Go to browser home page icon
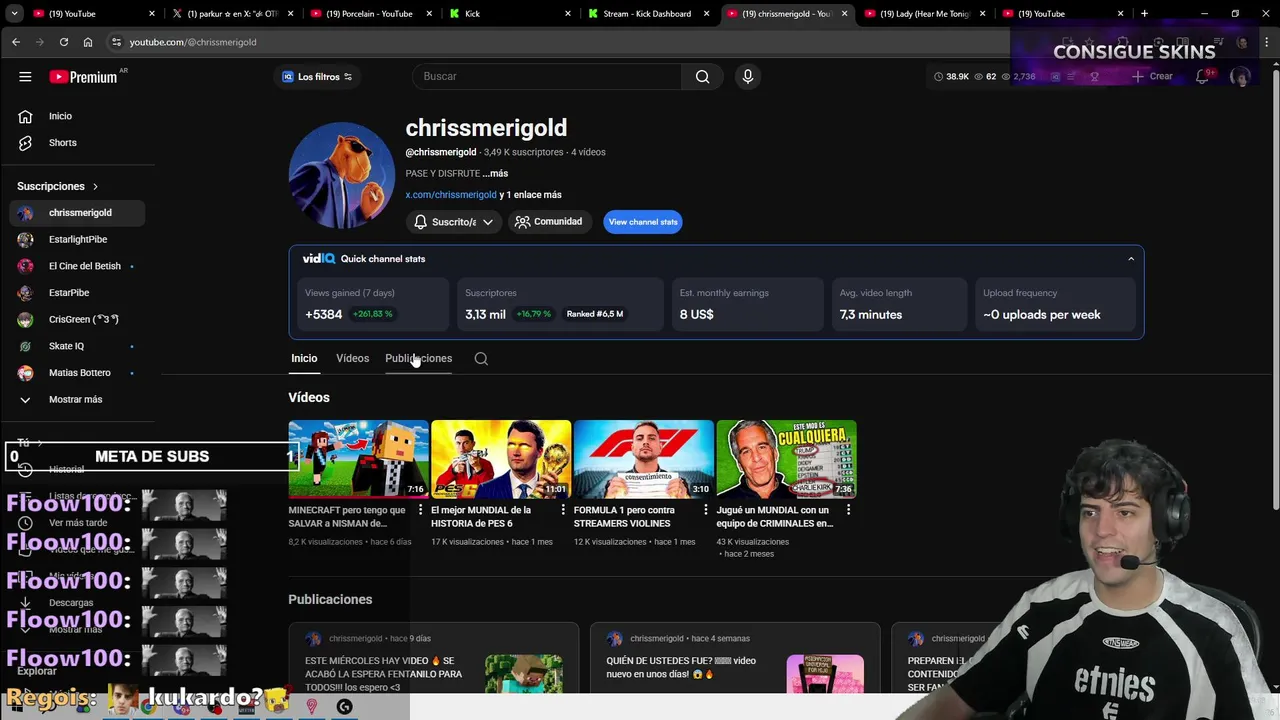This screenshot has width=1280, height=720. [x=88, y=42]
